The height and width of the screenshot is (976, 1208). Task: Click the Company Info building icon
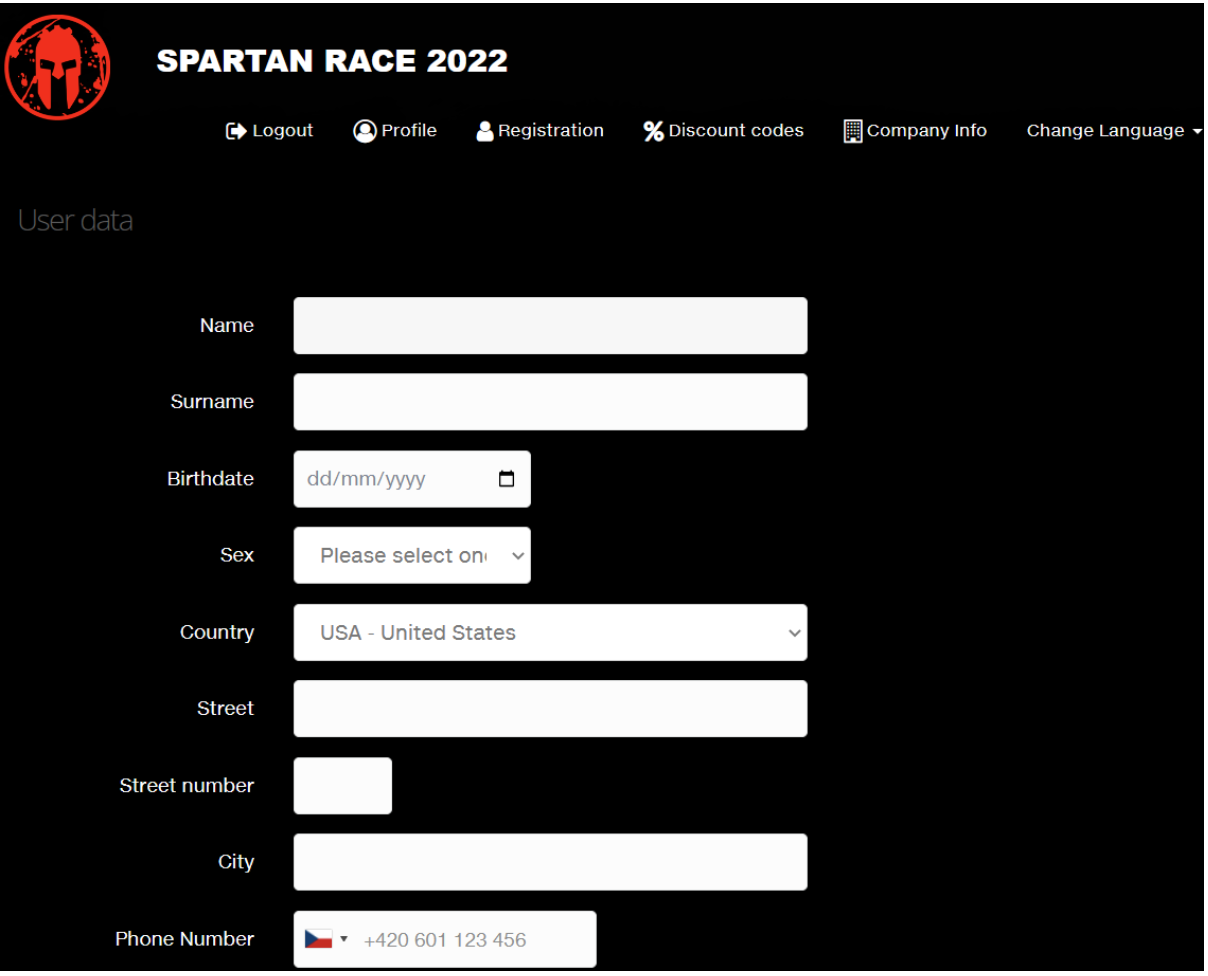point(853,131)
